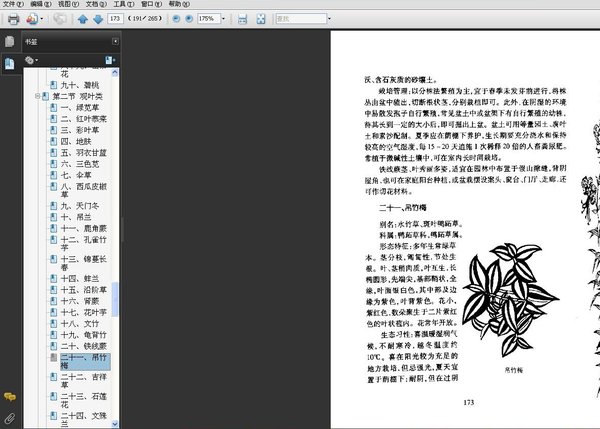Open the attachments paperclip icon
This screenshot has width=600, height=429.
[x=10, y=418]
